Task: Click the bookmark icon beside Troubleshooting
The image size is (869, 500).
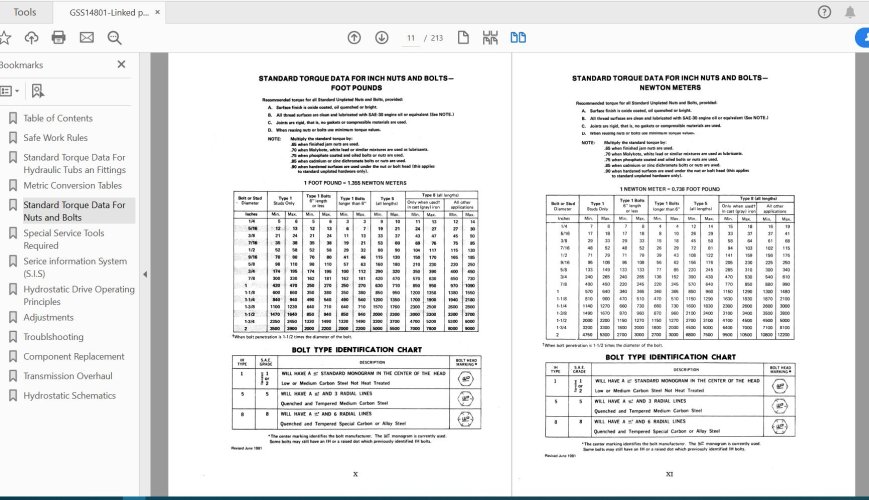Action: tap(13, 336)
